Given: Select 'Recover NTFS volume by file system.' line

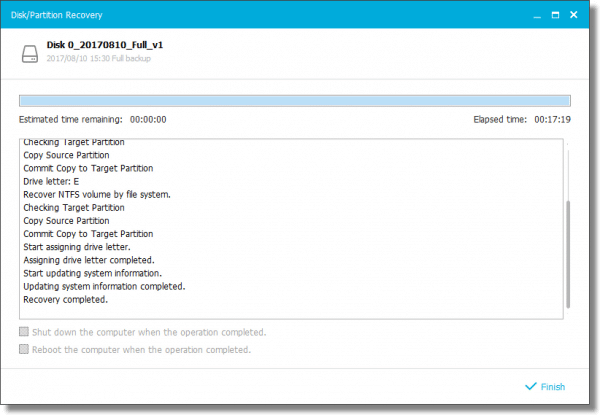Looking at the screenshot, I should 97,195.
